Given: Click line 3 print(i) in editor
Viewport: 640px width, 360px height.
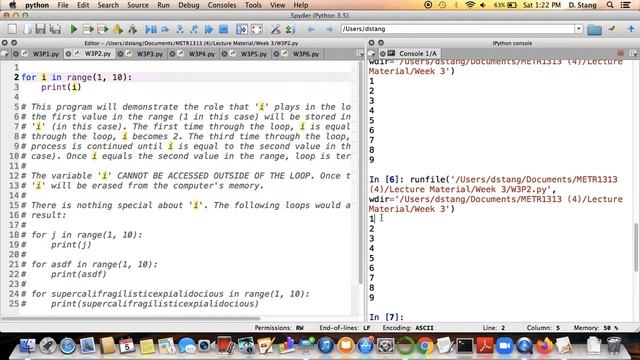Looking at the screenshot, I should [x=61, y=87].
